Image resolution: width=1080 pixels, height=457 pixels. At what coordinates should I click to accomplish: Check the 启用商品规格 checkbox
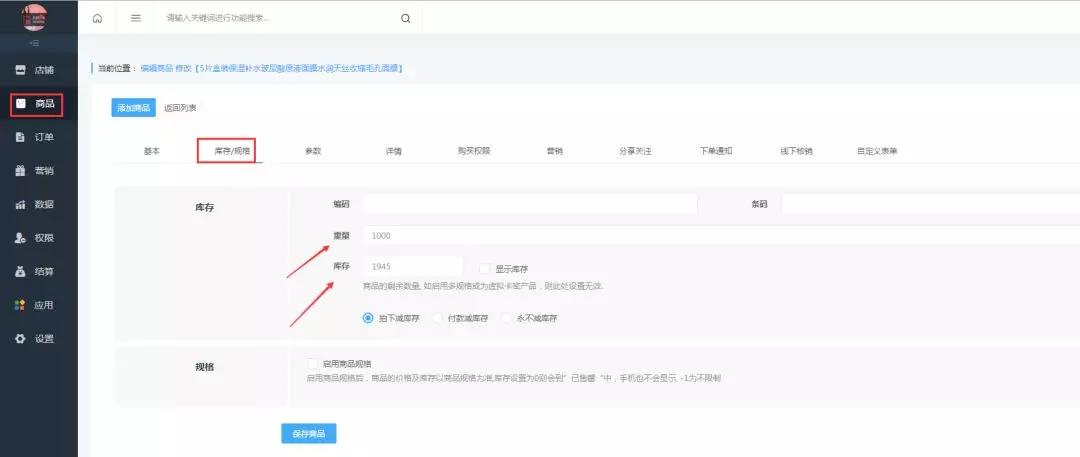(x=314, y=363)
